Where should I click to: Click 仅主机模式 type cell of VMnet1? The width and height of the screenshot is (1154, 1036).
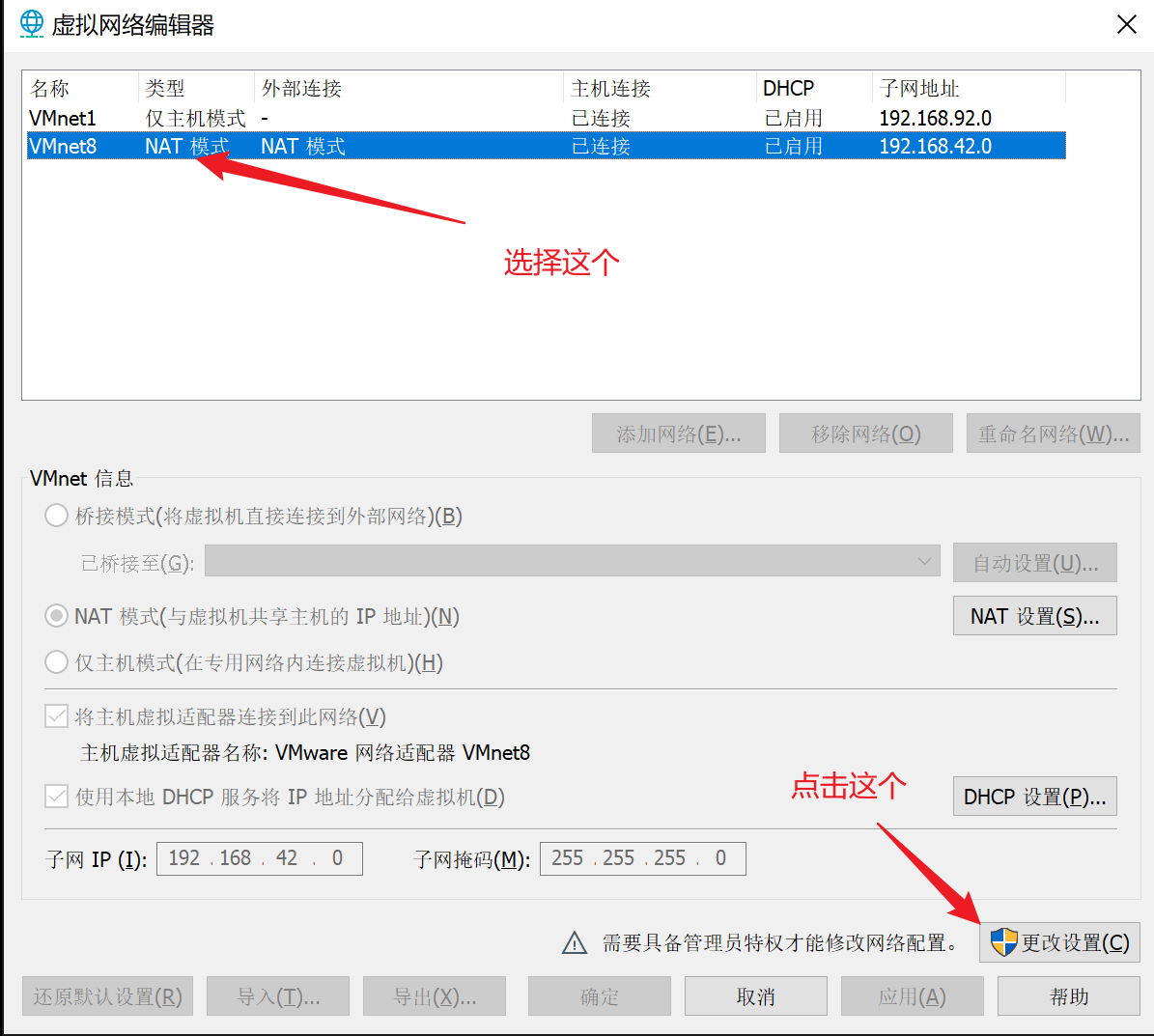[x=195, y=118]
